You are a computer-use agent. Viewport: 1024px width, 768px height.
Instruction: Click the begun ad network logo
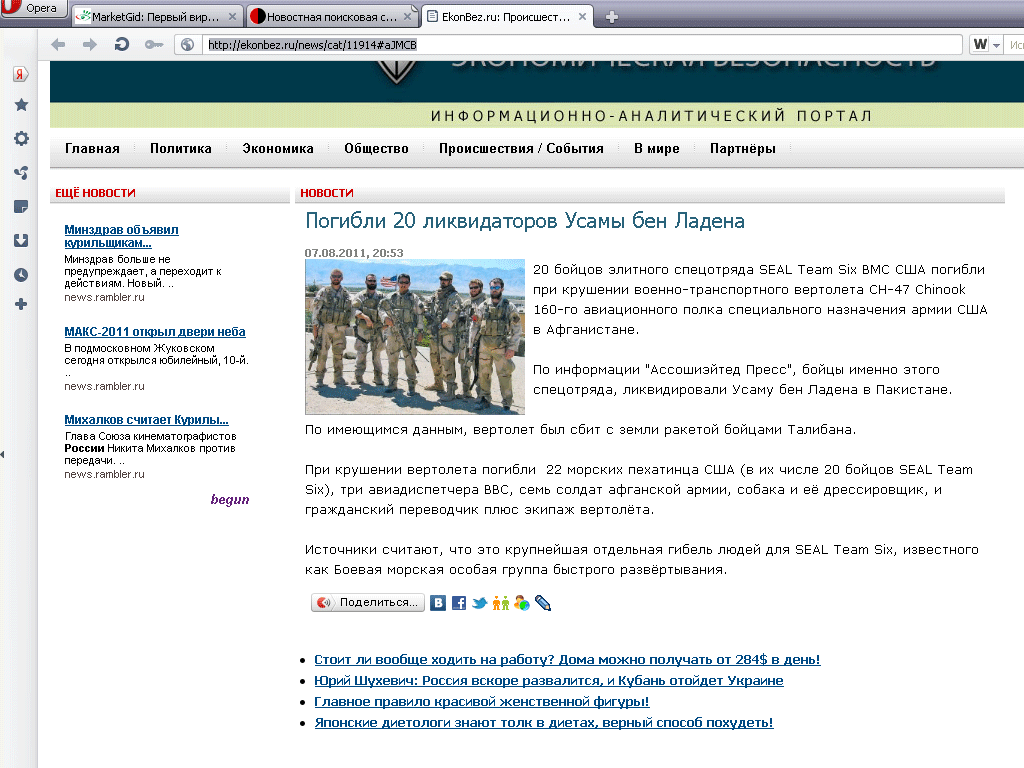coord(230,500)
